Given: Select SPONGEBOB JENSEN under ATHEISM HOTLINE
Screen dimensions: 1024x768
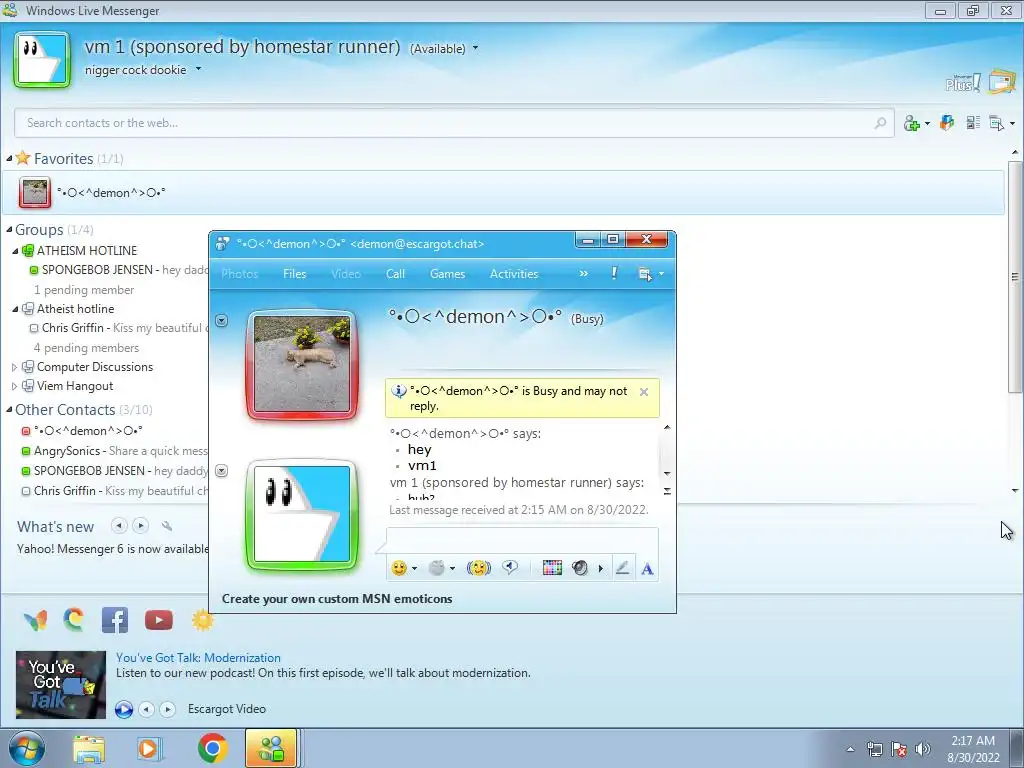Looking at the screenshot, I should click(118, 270).
